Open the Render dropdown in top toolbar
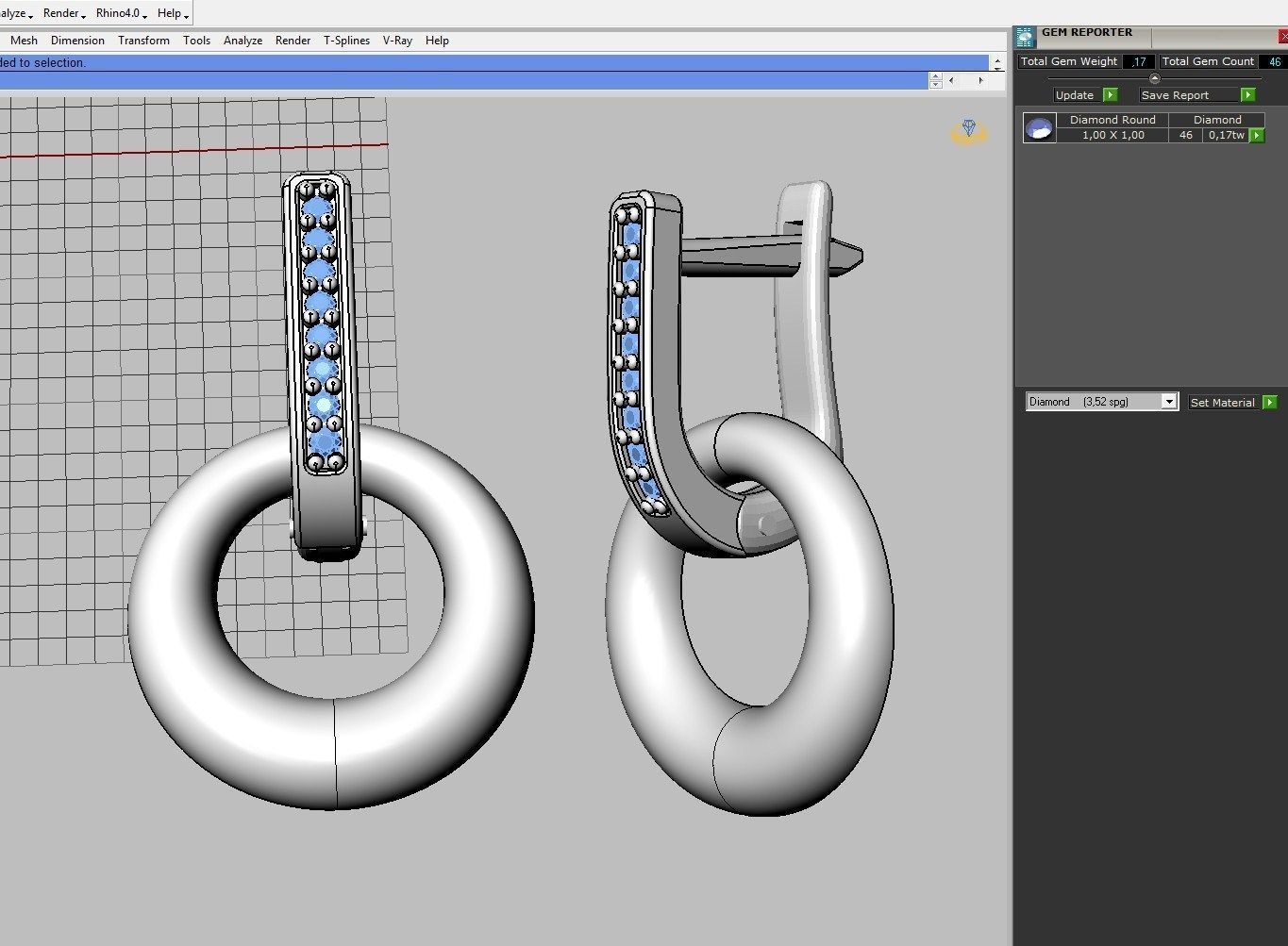 tap(64, 13)
